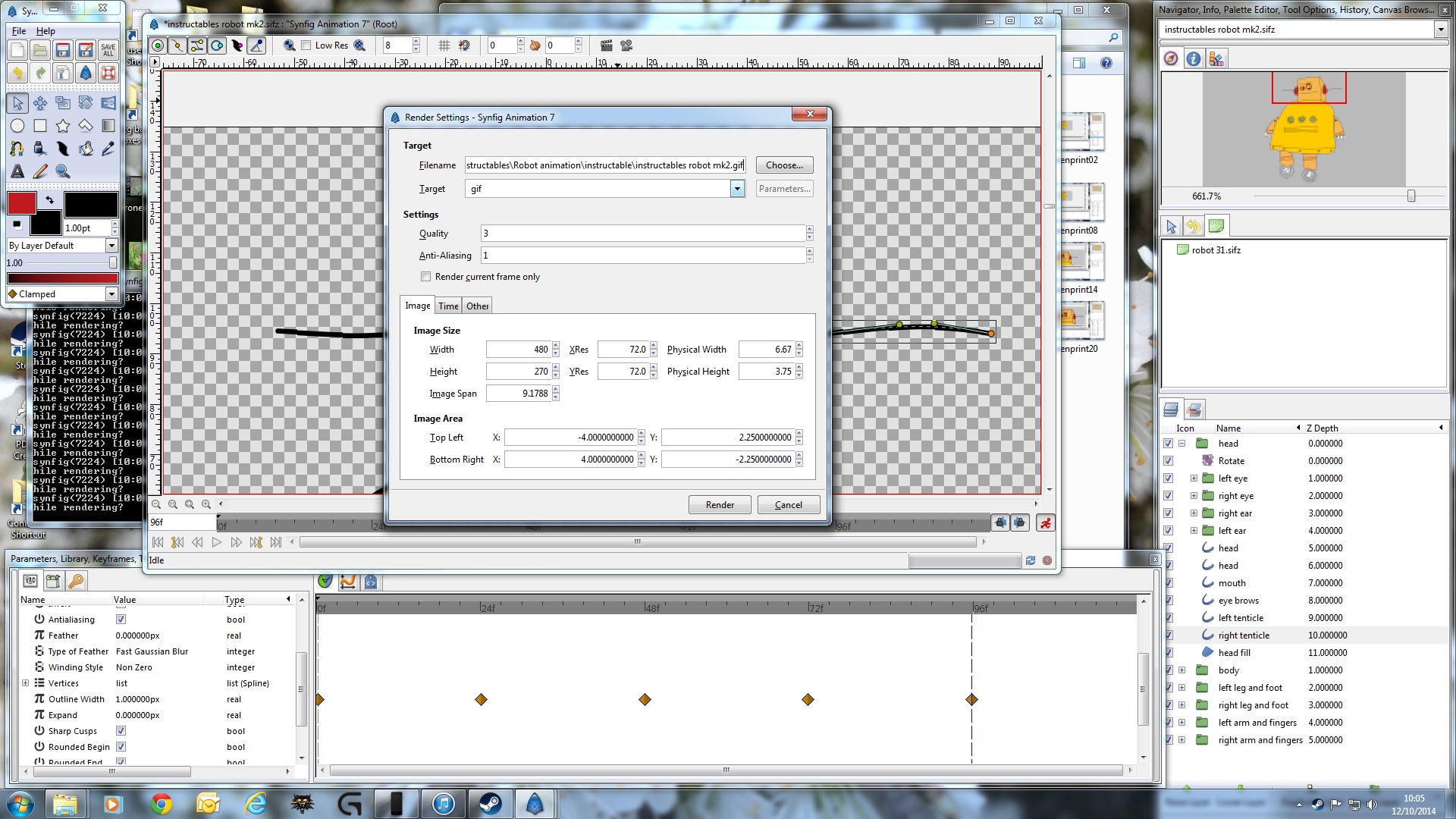Select the Rectangle tool

[40, 125]
